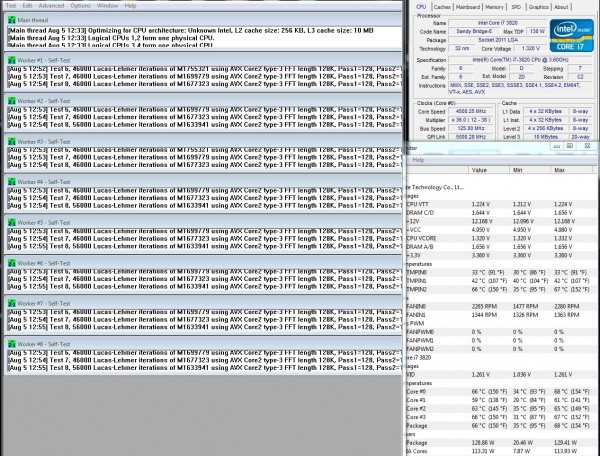Minimize the HWMonitor window
This screenshot has width=600, height=456.
[x=557, y=147]
